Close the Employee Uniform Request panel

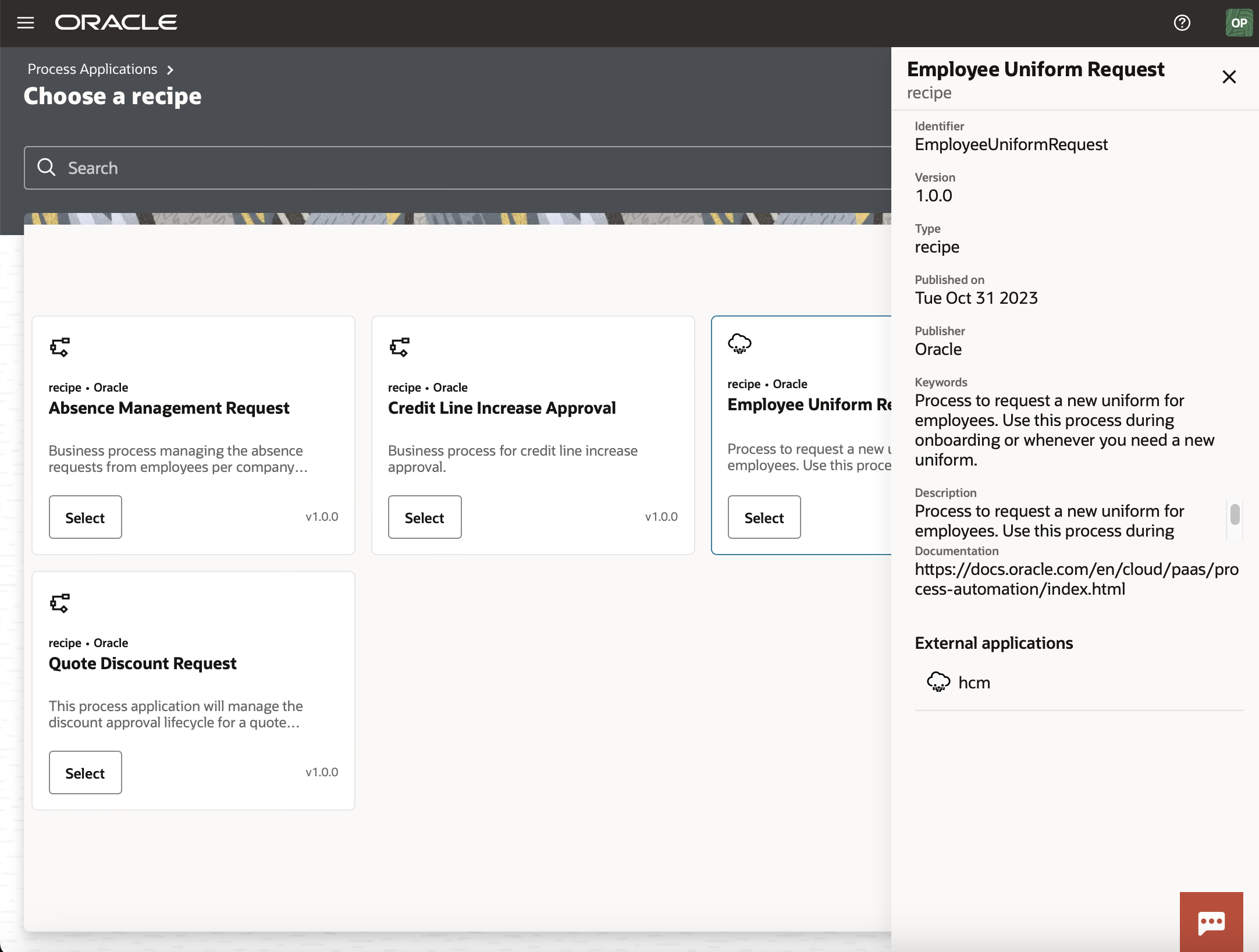click(1229, 77)
